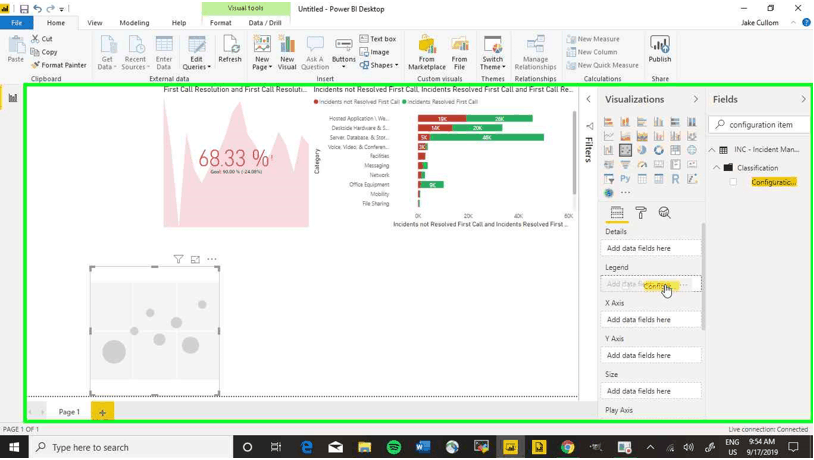This screenshot has height=460, width=814.
Task: Select the Page 1 tab
Action: 69,412
